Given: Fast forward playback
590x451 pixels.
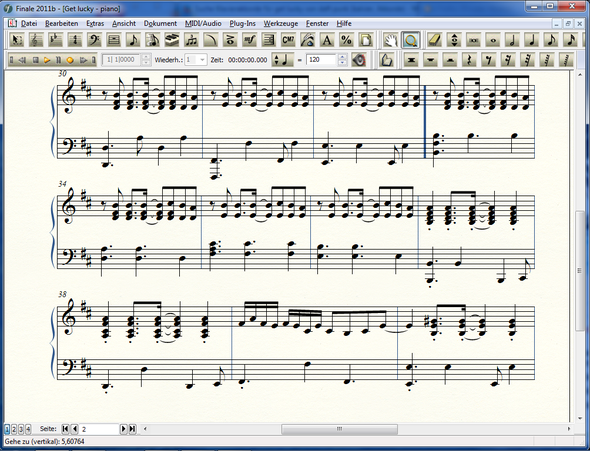Looking at the screenshot, I should tap(83, 60).
